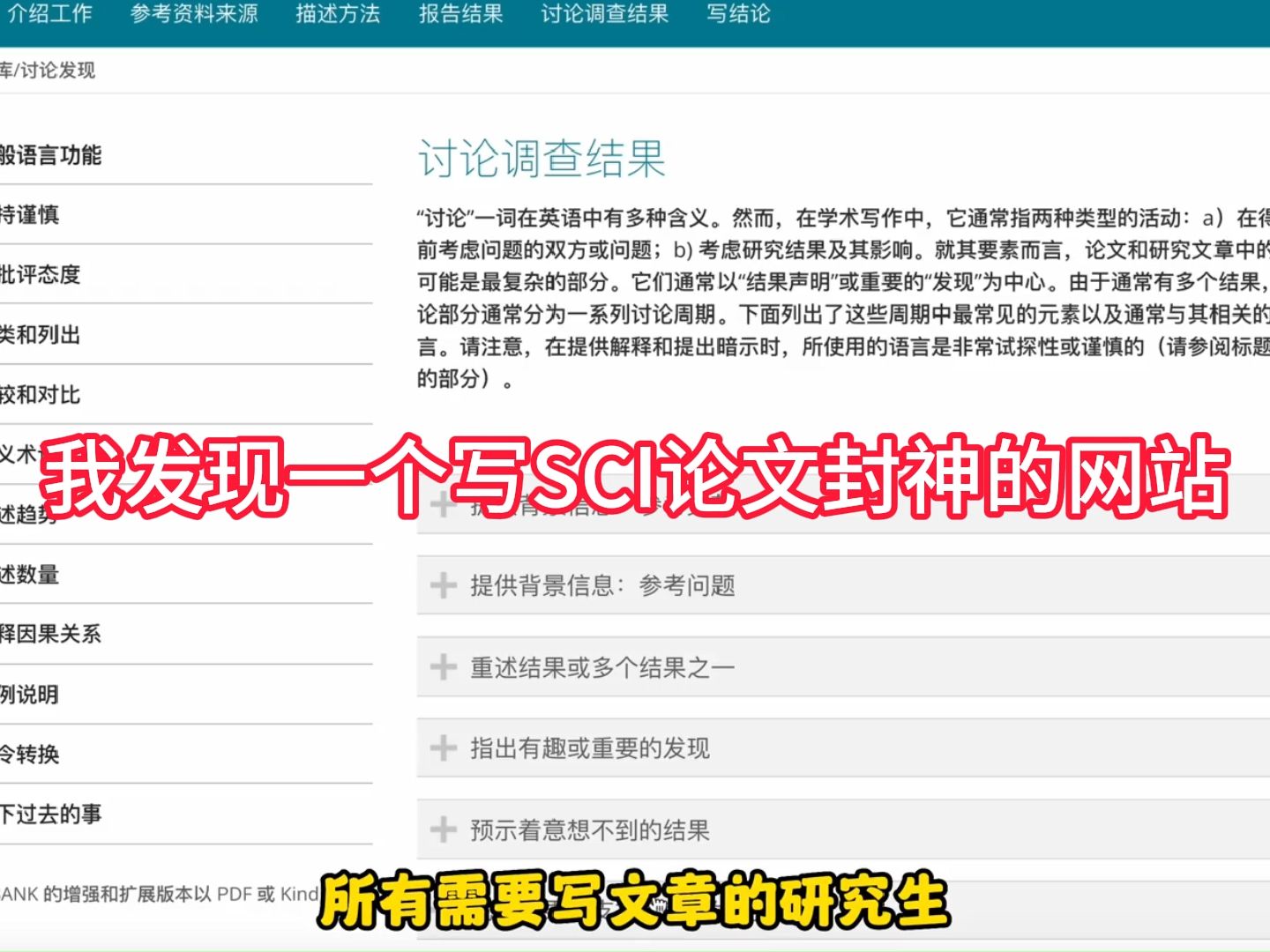This screenshot has width=1270, height=952.
Task: Open sidebar item 列说明
Action: (x=29, y=695)
